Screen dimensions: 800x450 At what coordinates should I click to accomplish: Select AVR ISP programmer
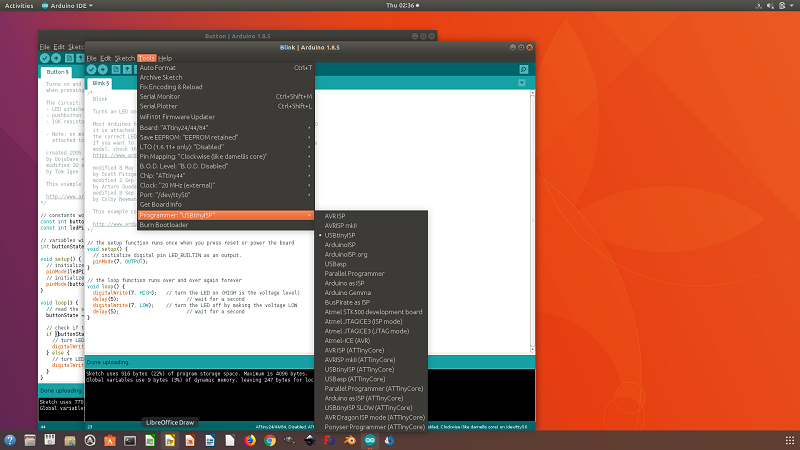(371, 216)
